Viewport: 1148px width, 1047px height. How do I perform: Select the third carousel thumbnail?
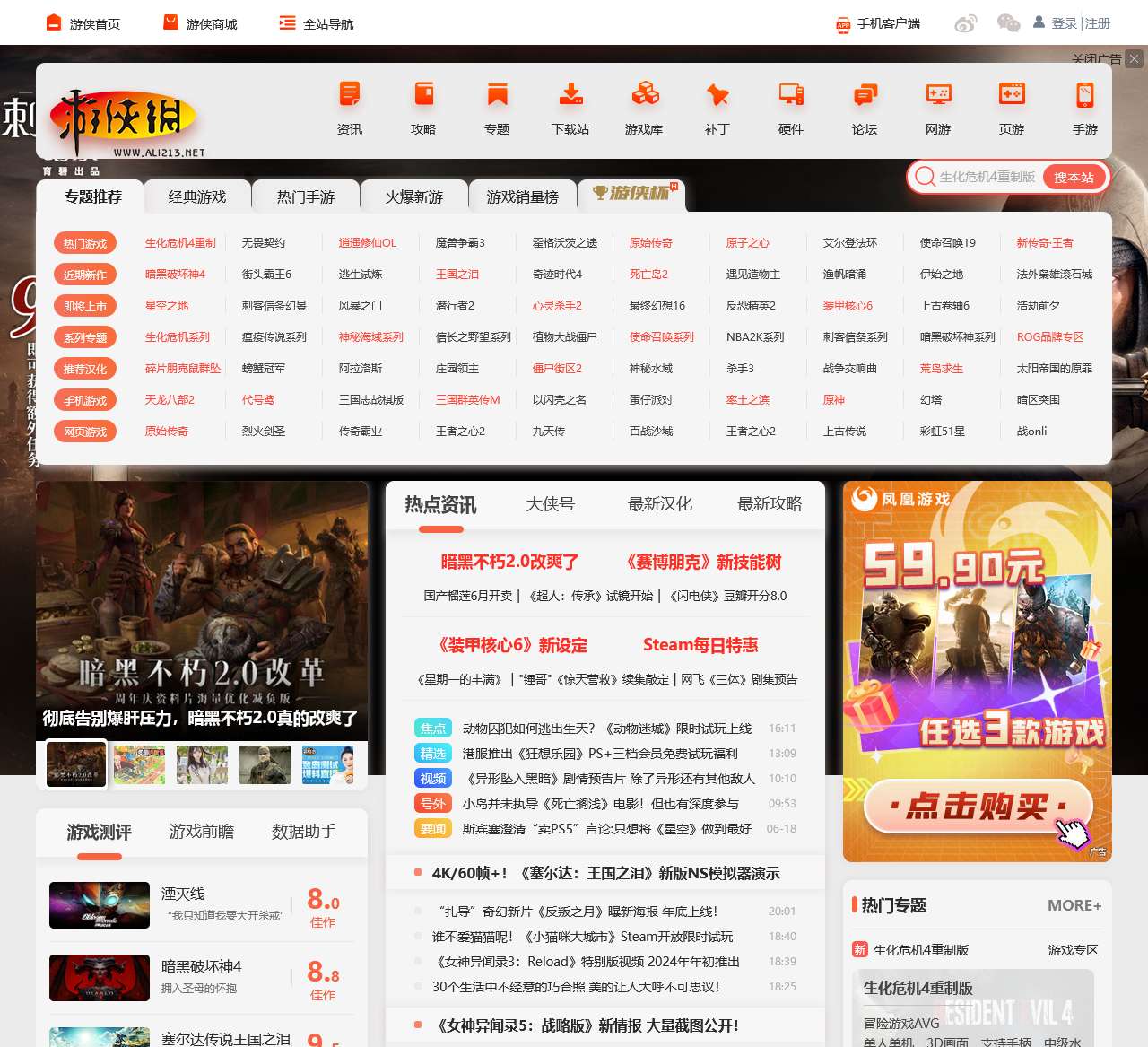point(202,764)
